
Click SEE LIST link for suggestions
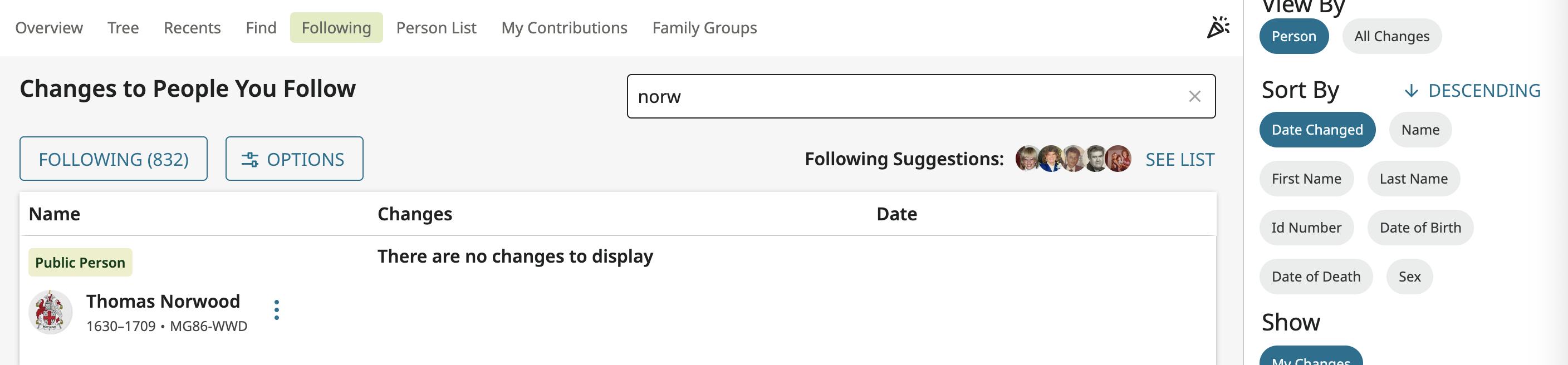pyautogui.click(x=1180, y=159)
